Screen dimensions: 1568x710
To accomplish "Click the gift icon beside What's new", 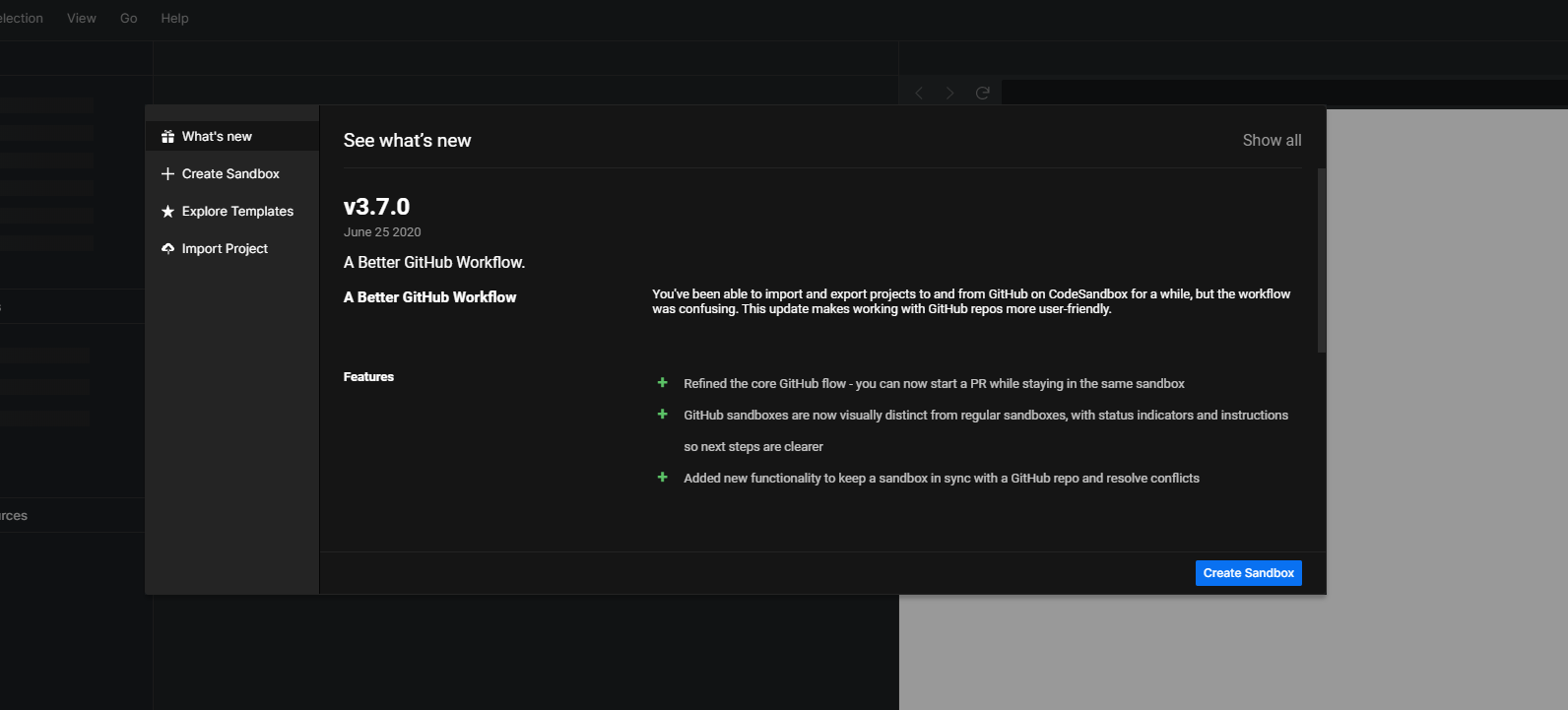I will (x=167, y=137).
